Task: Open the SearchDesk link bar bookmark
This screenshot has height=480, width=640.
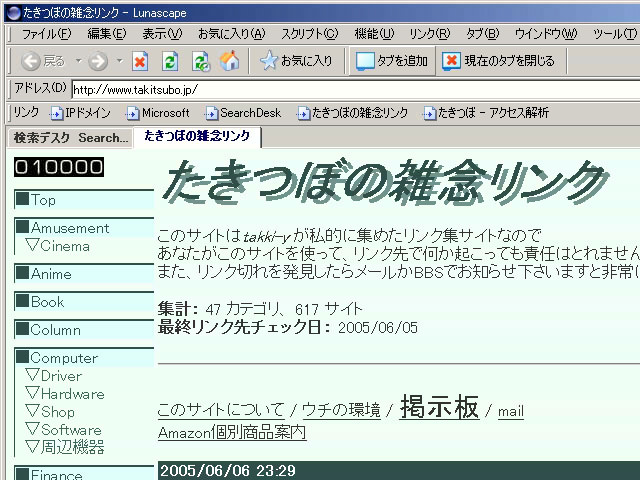Action: pos(243,113)
